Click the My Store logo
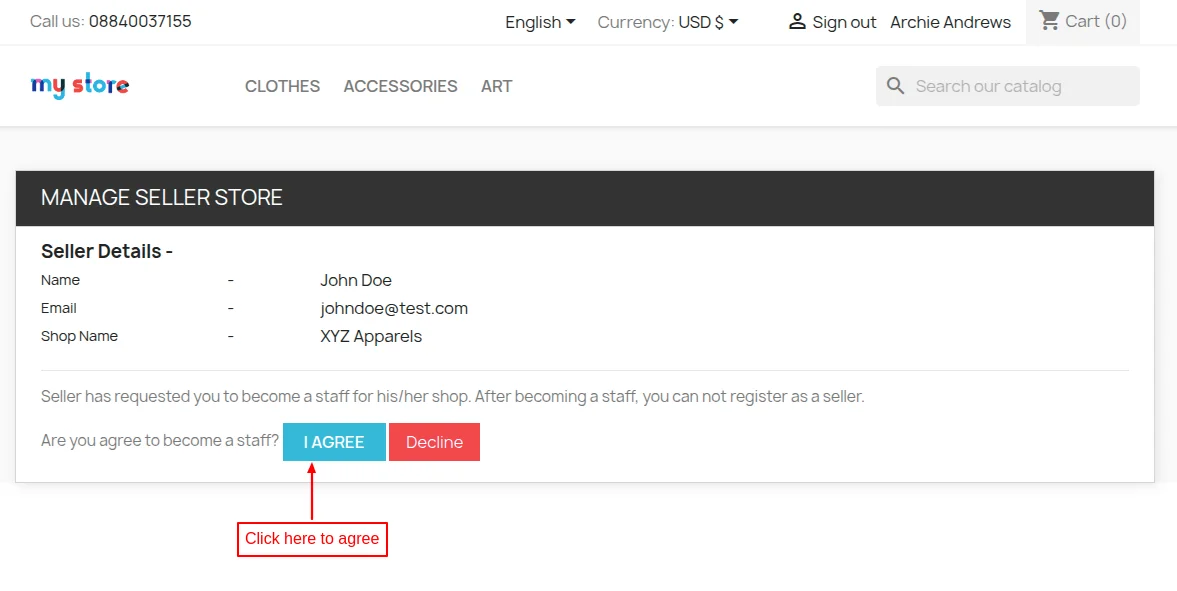1177x591 pixels. [x=79, y=85]
